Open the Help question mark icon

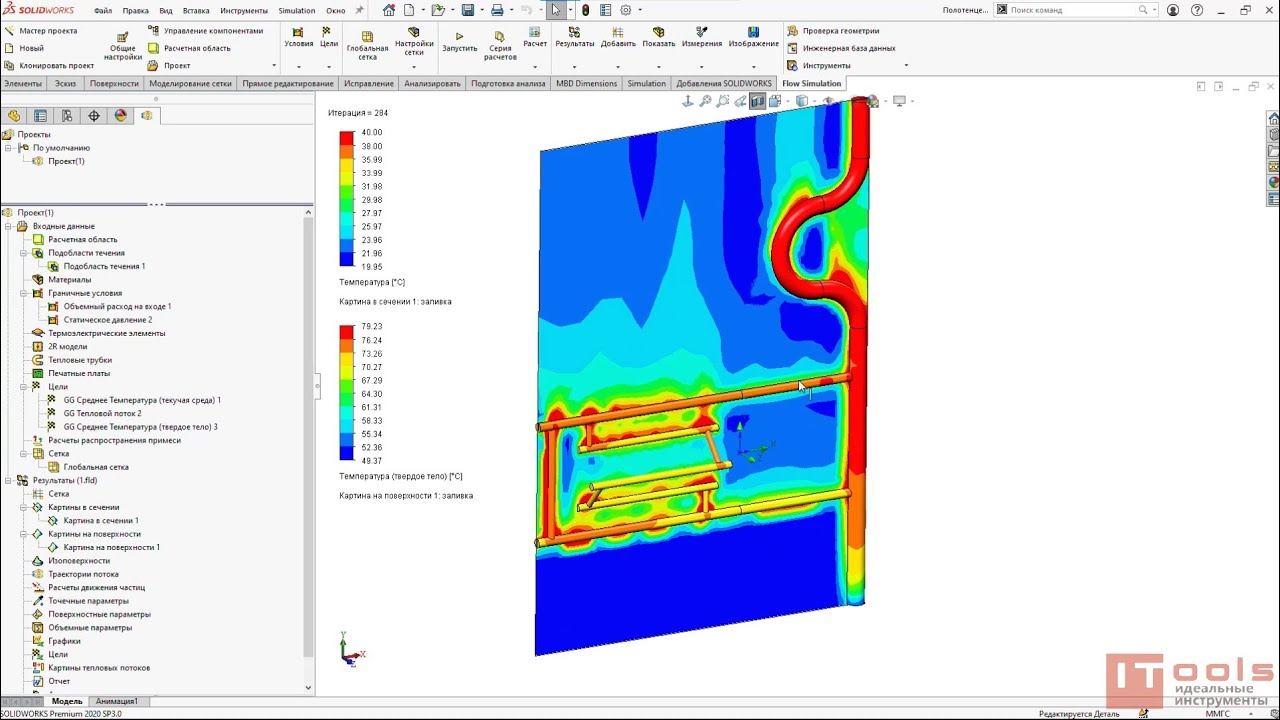tap(1197, 10)
